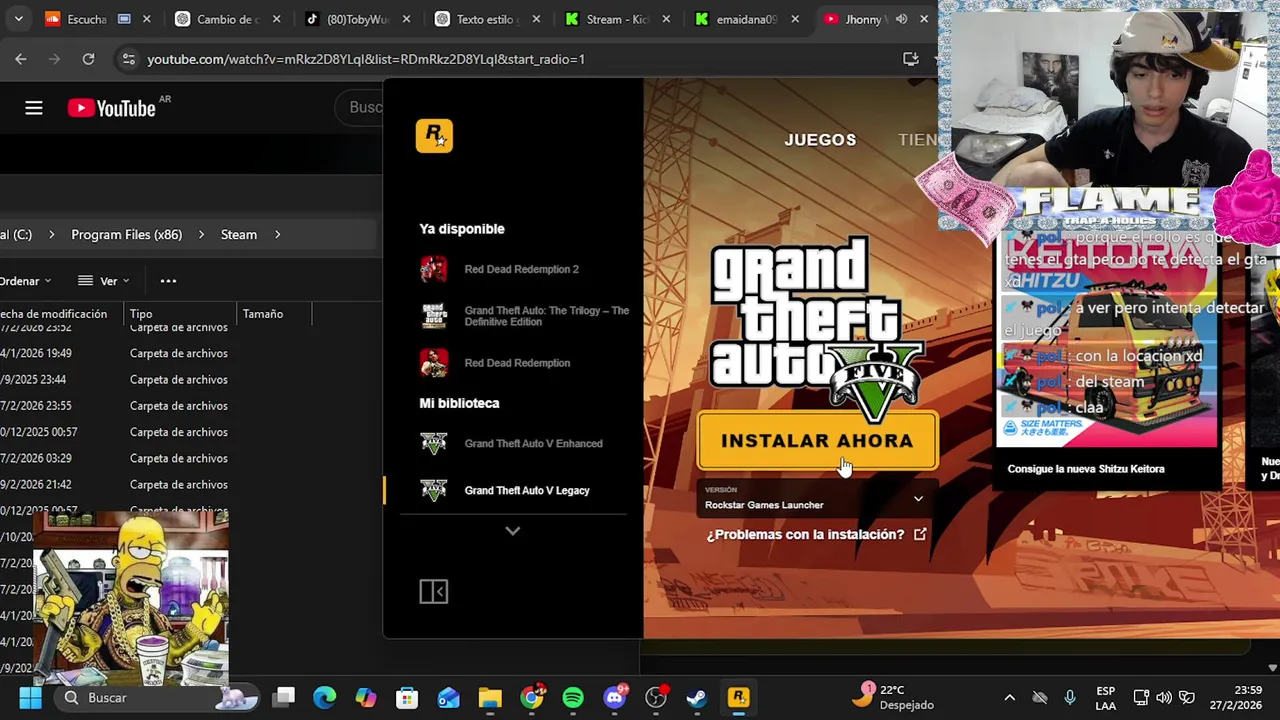This screenshot has width=1280, height=720.
Task: Open Spotify from the taskbar
Action: tap(573, 698)
